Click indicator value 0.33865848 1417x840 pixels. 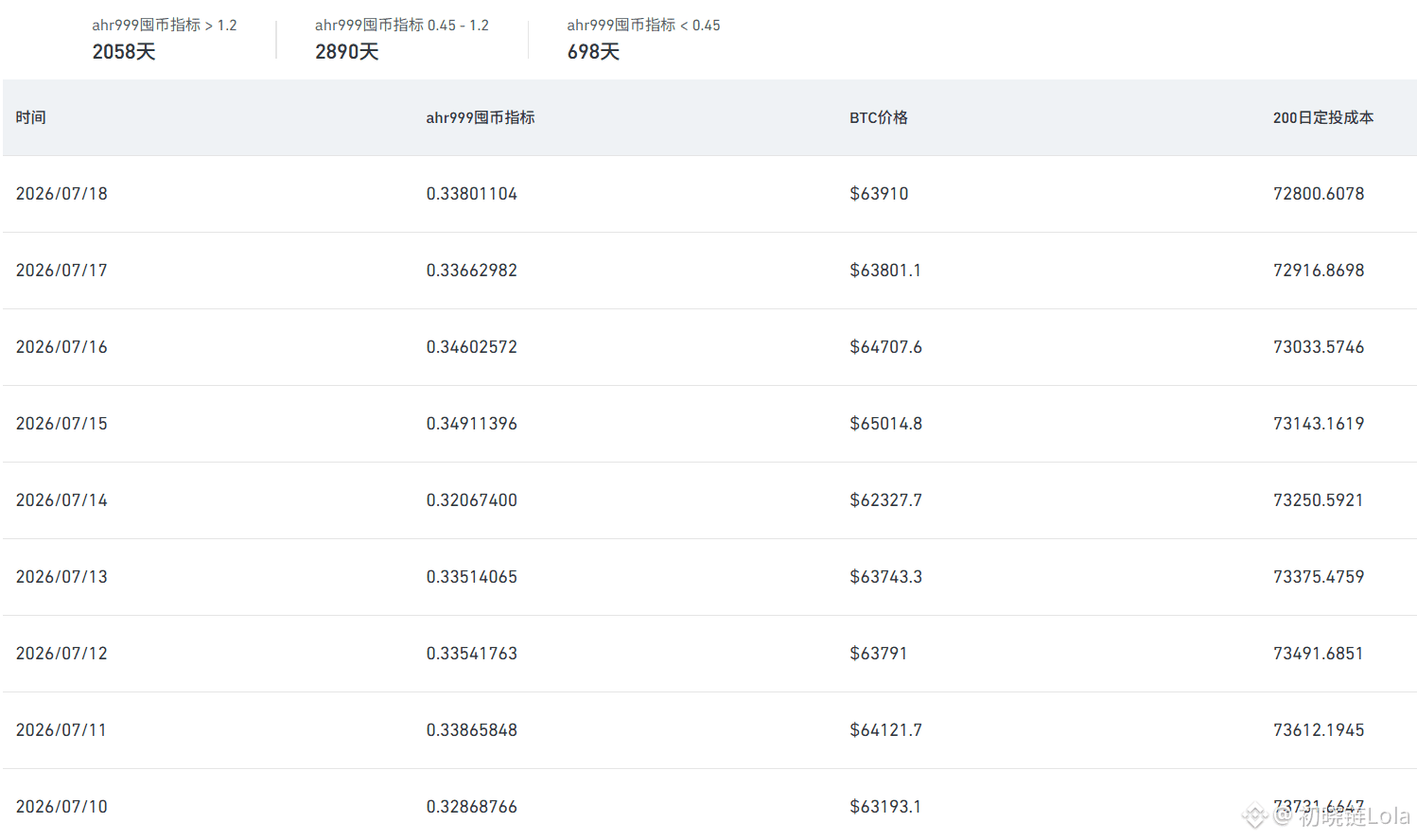pyautogui.click(x=471, y=730)
